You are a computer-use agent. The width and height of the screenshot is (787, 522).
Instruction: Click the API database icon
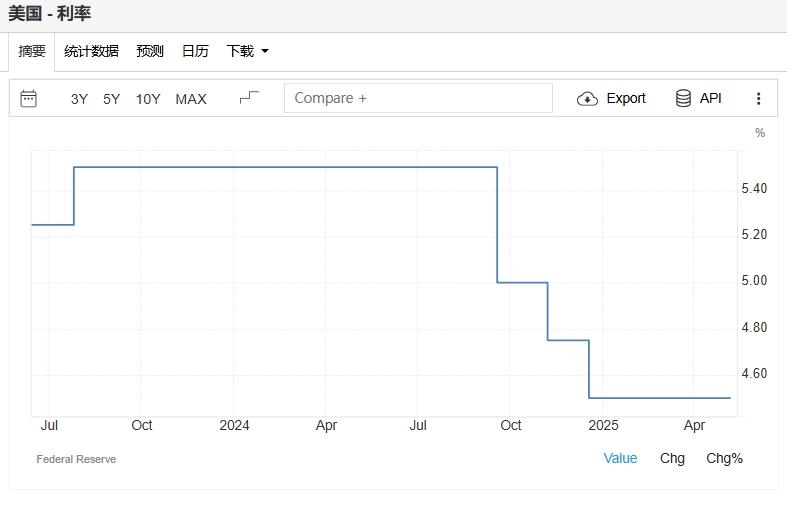(x=684, y=98)
